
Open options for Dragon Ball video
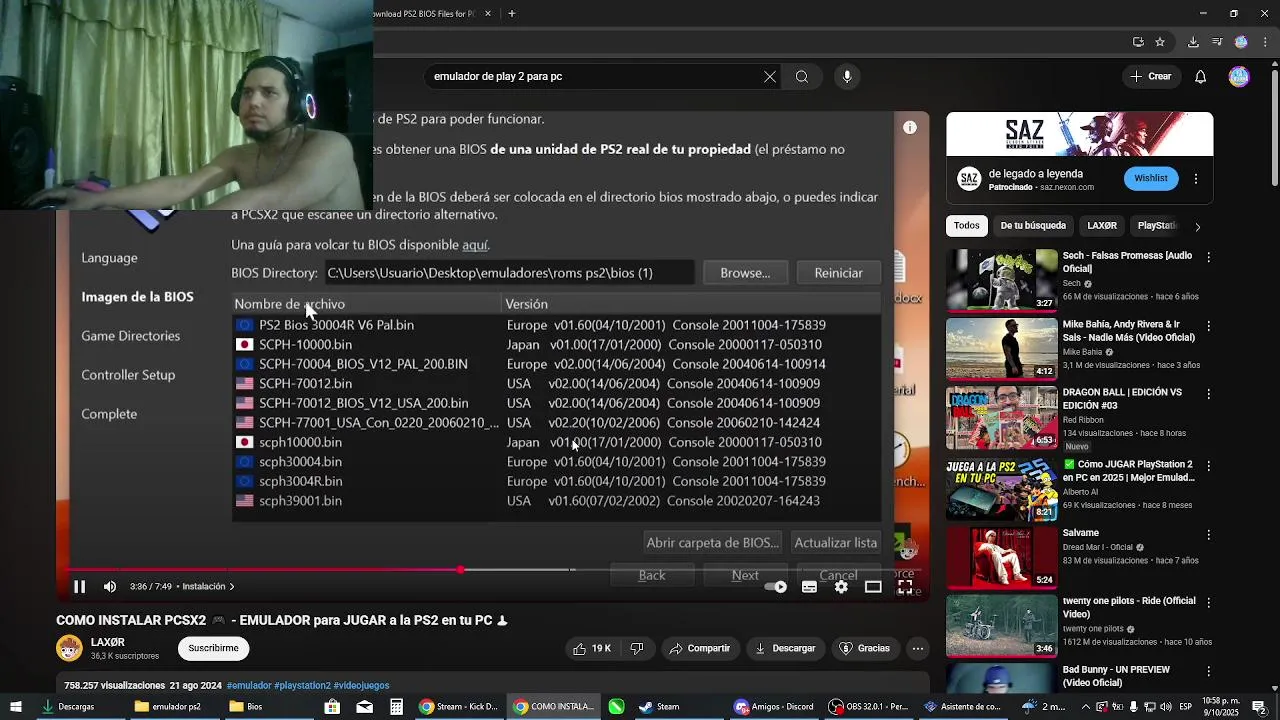click(1208, 395)
